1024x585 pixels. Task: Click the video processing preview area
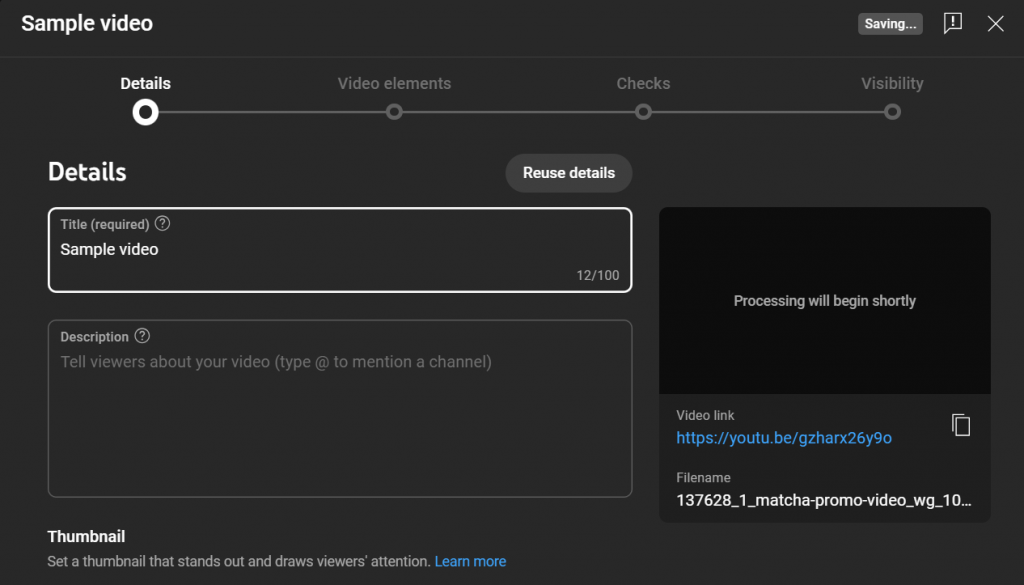point(824,300)
